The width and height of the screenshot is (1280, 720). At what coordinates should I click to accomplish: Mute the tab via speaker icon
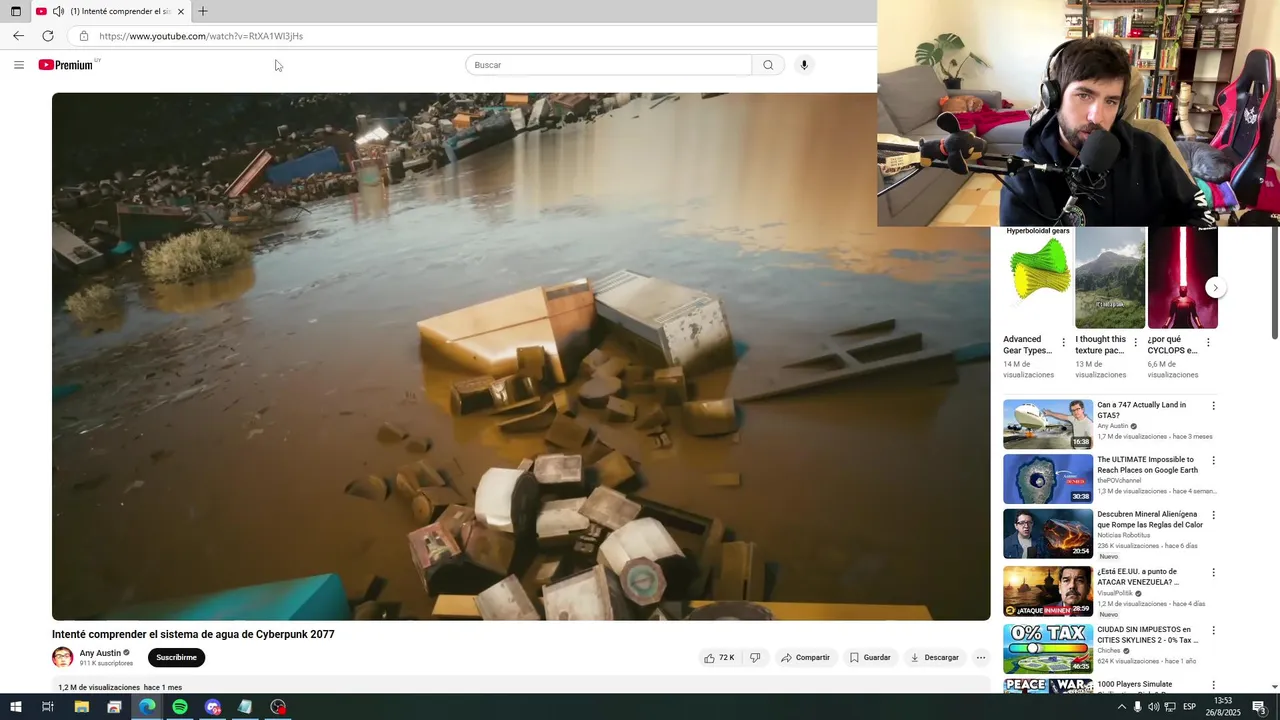pyautogui.click(x=58, y=11)
